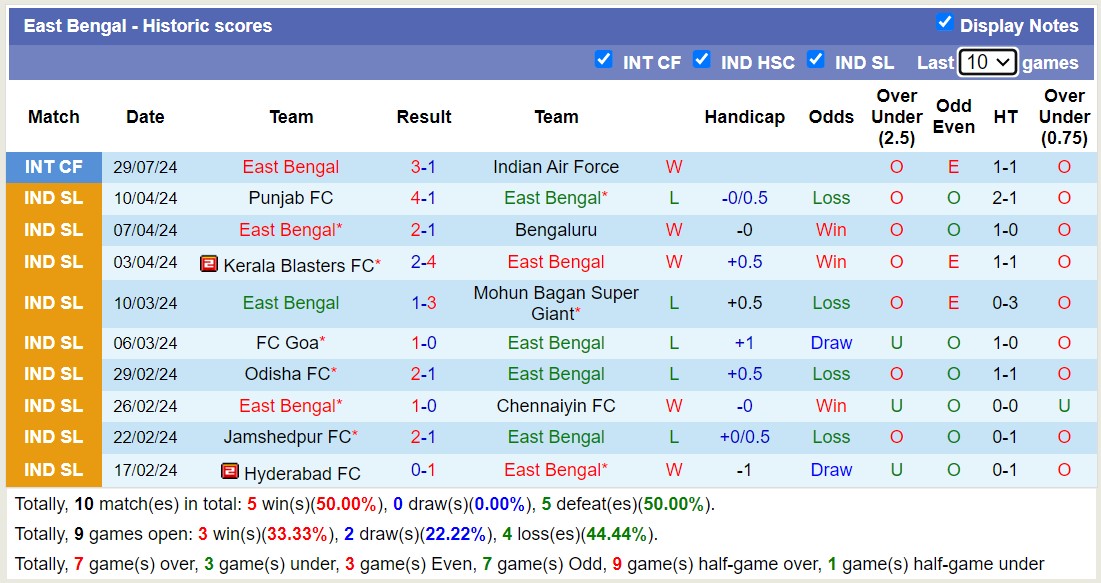Screen dimensions: 1101x583
Task: Toggle the IND SL filter checkbox
Action: click(816, 60)
